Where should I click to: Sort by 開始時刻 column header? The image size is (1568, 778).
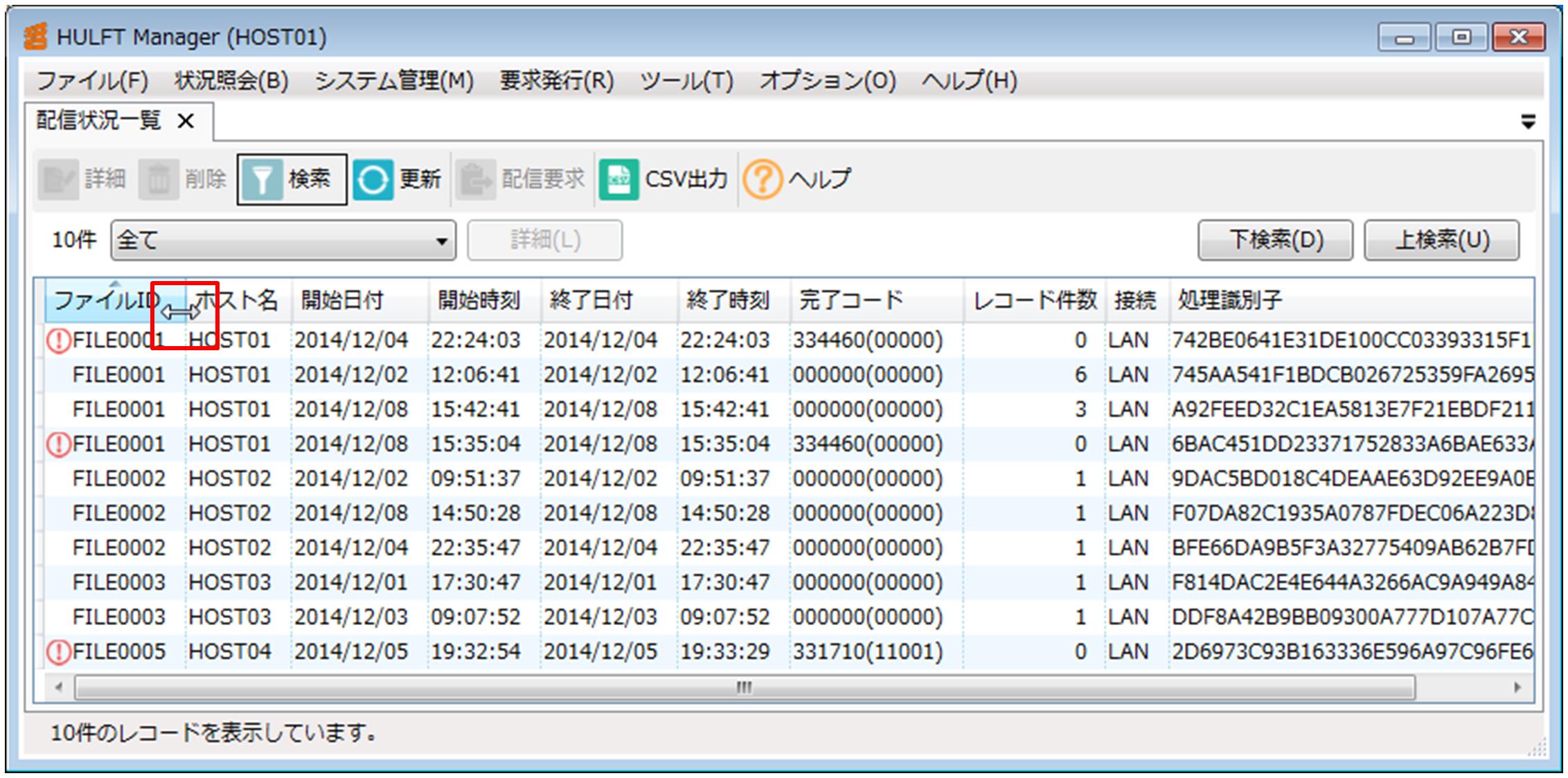pos(485,300)
